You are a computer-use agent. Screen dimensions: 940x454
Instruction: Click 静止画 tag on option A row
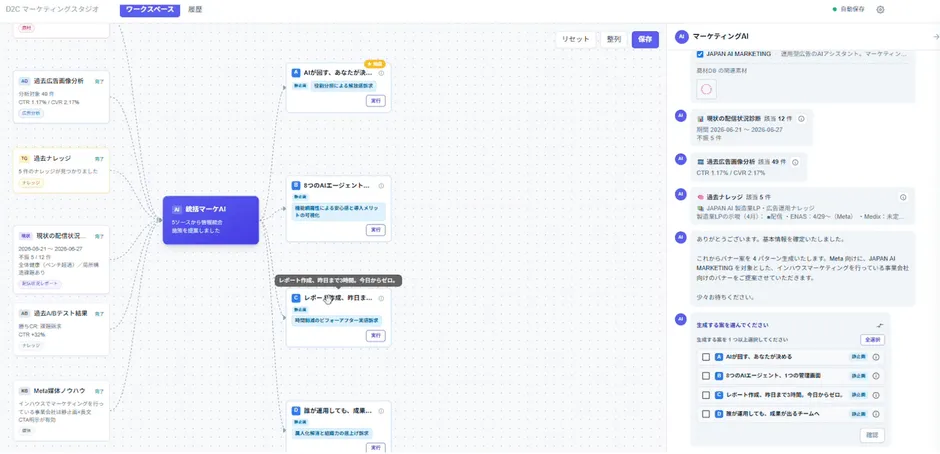(x=858, y=357)
